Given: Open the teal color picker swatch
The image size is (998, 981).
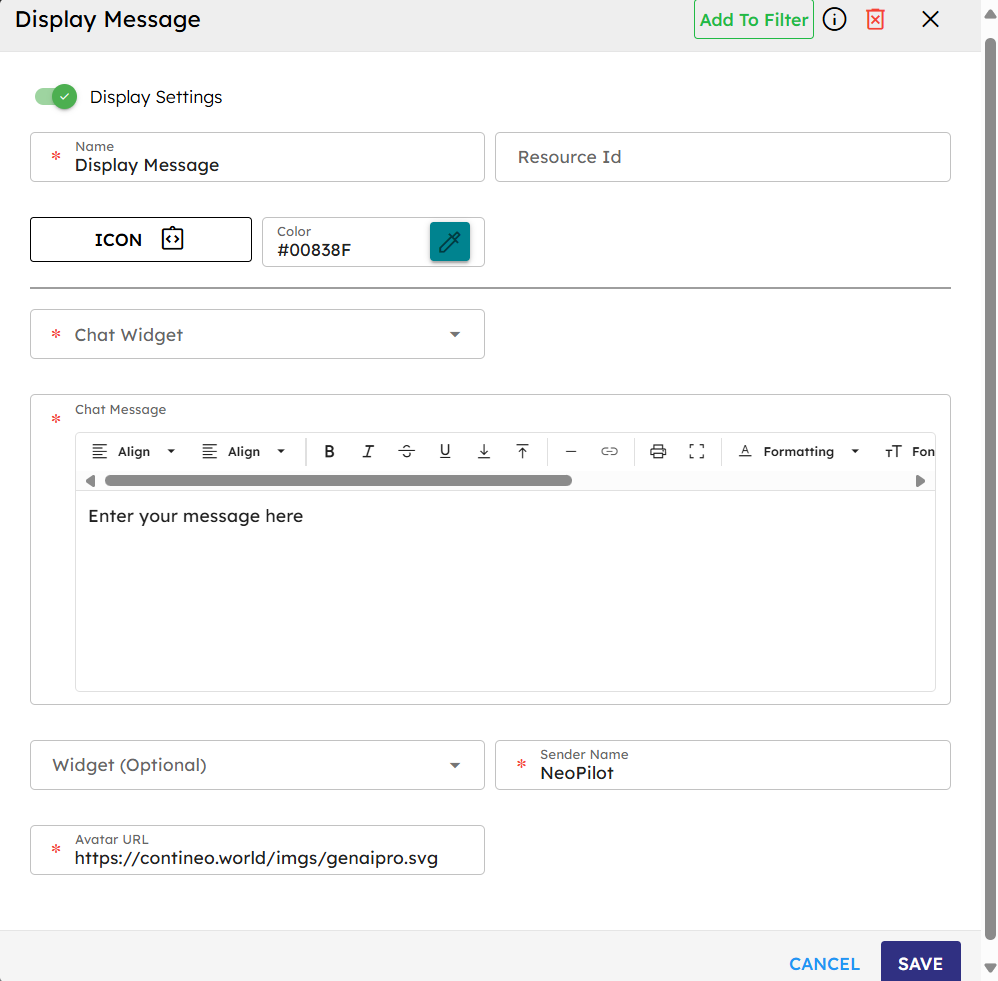Looking at the screenshot, I should [x=450, y=242].
